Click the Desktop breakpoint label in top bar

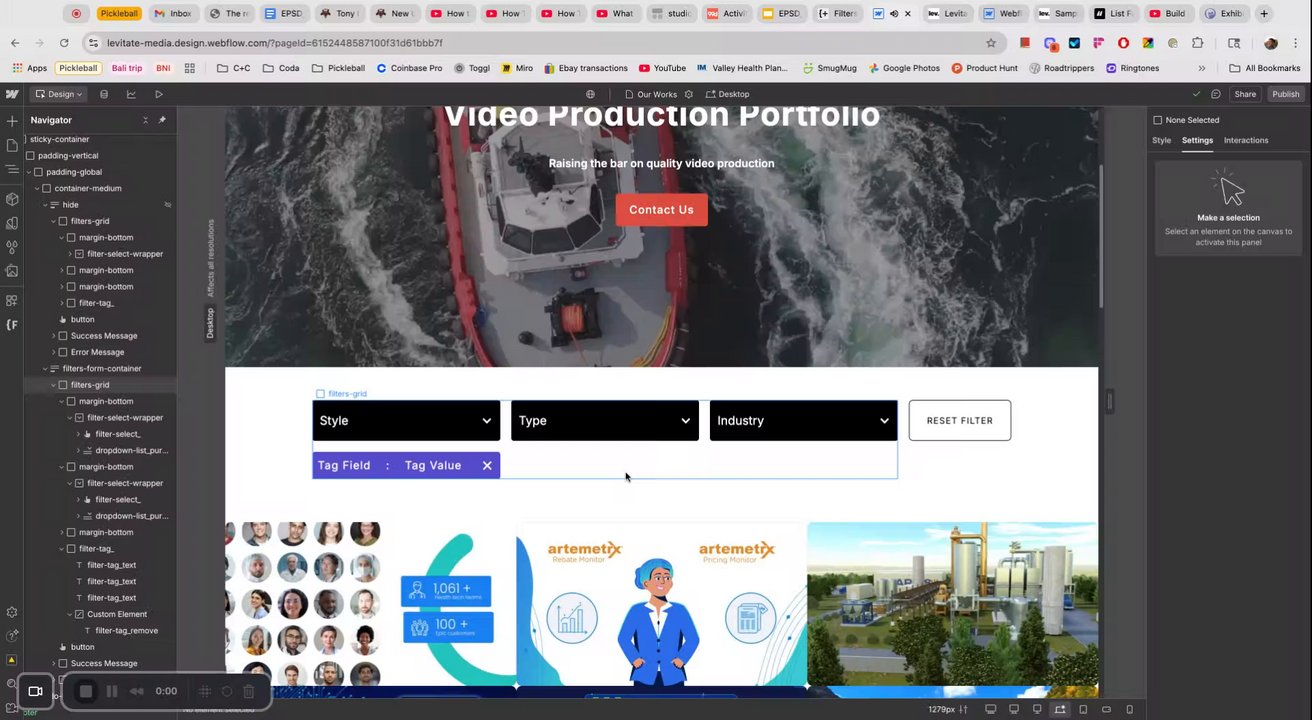pos(727,94)
